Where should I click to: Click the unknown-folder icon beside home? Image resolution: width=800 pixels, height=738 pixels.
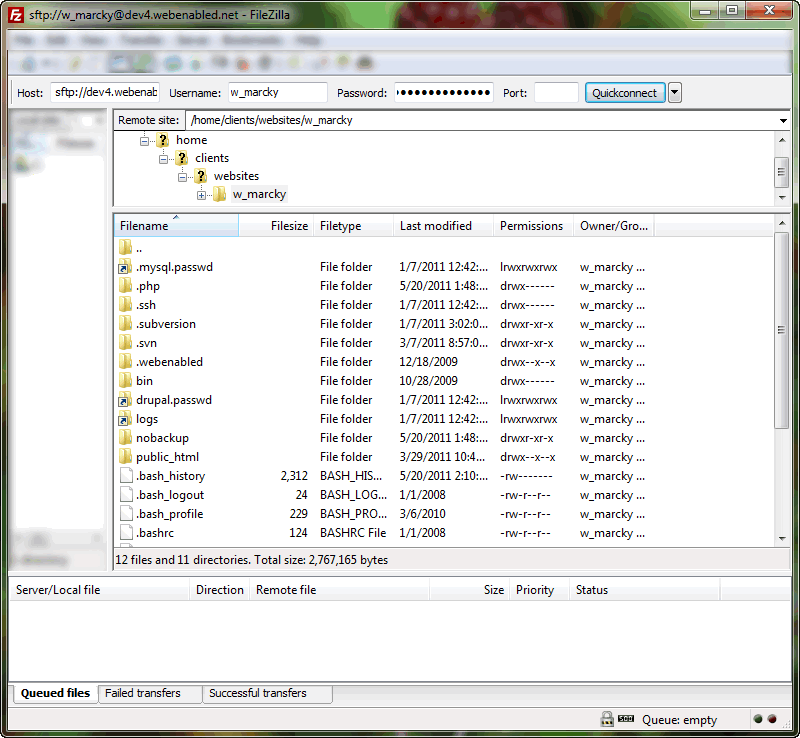pos(163,140)
